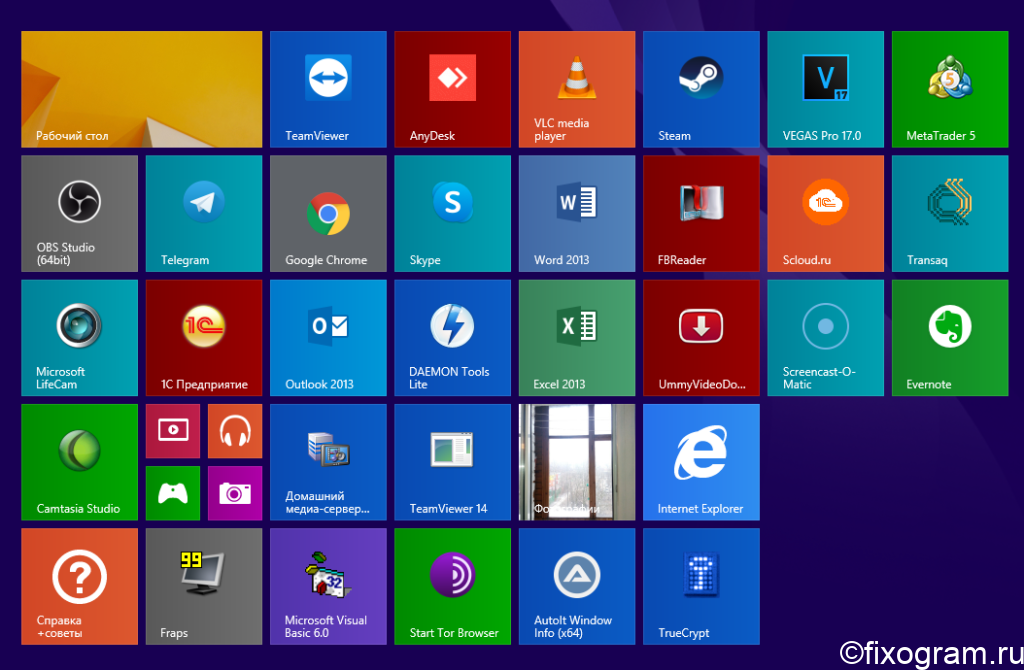
Task: Open the TeamViewer 14 tile
Action: click(453, 462)
